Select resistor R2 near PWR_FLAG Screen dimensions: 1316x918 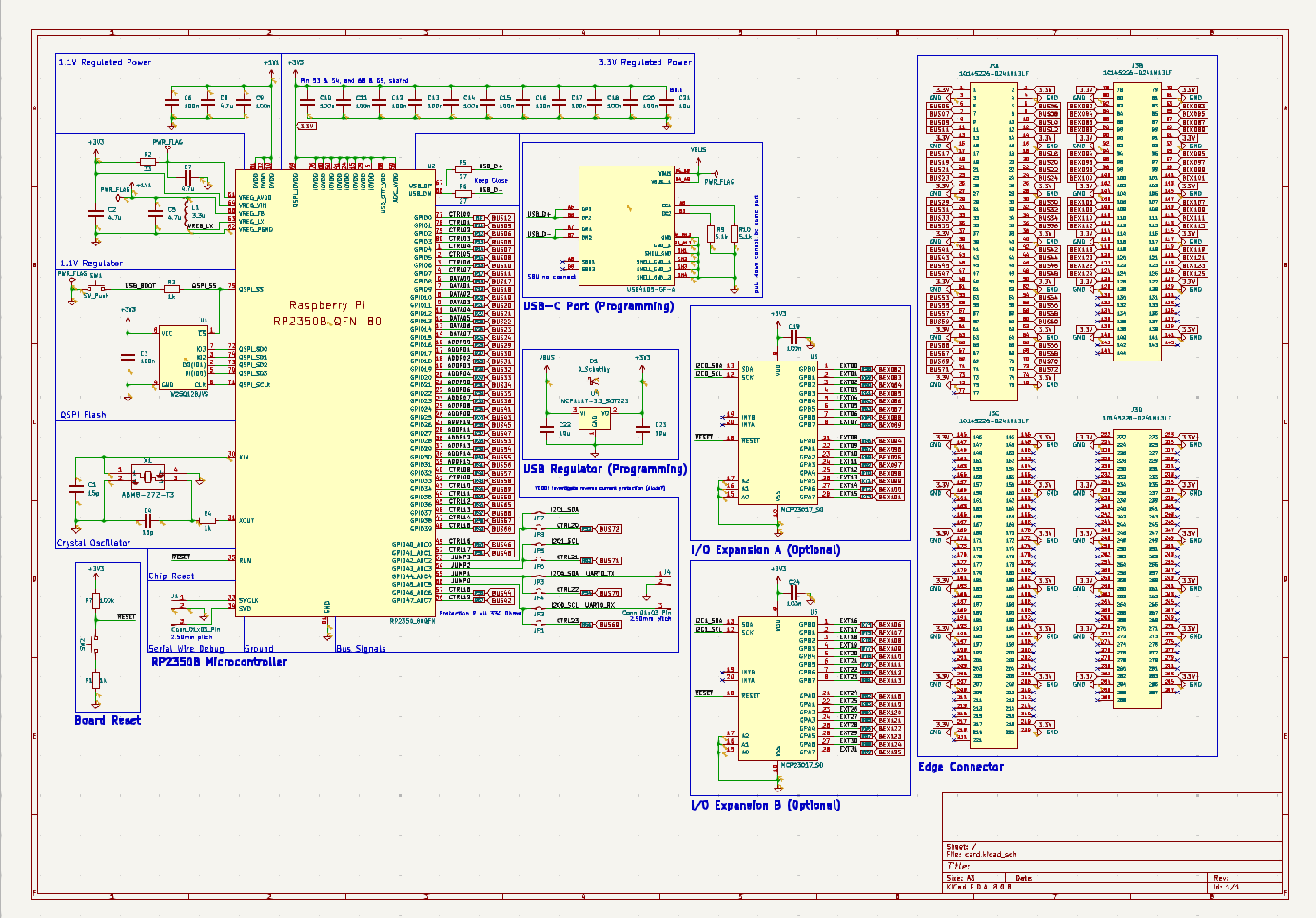[x=147, y=162]
